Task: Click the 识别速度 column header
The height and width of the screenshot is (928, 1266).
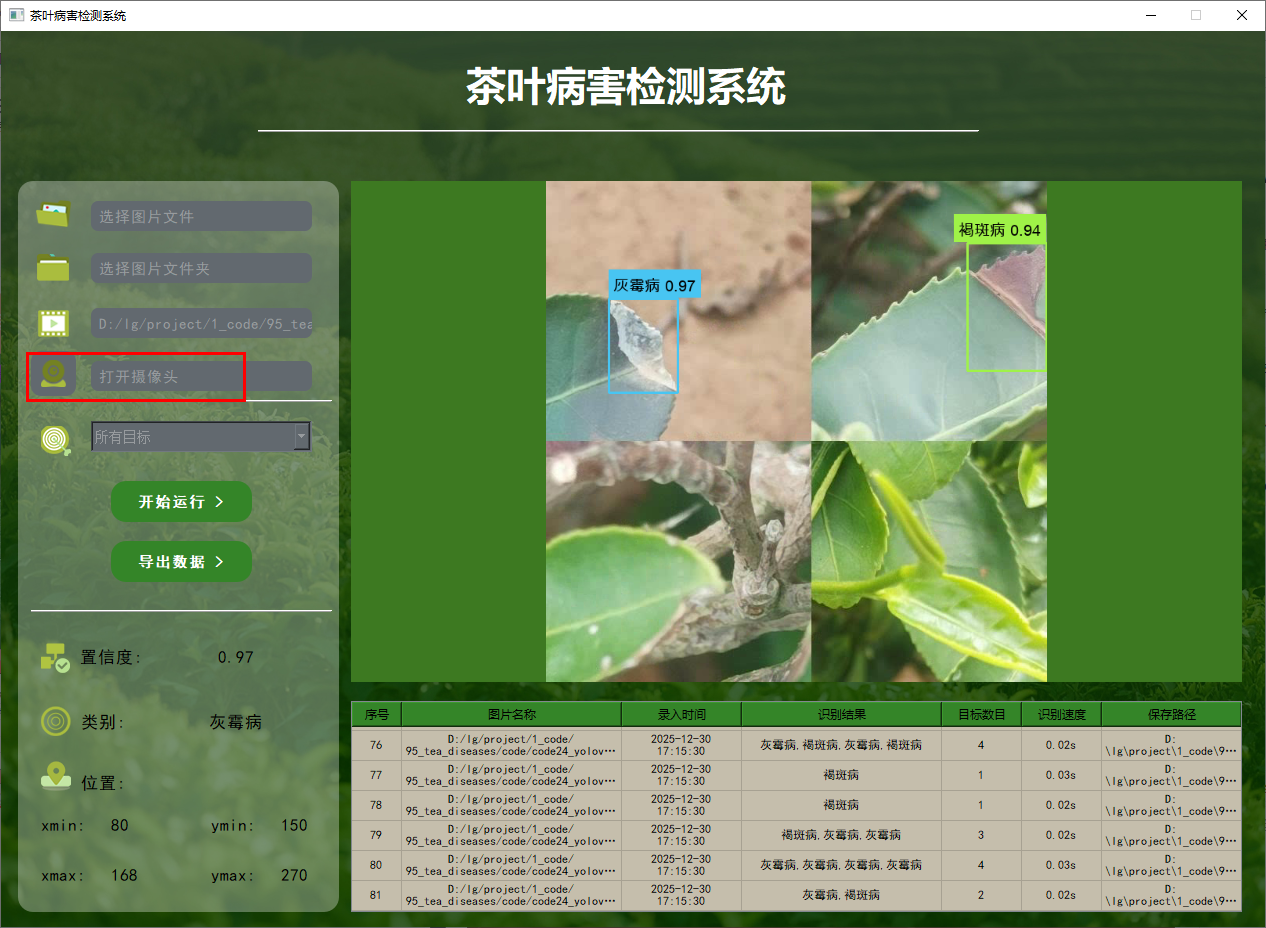Action: click(x=1061, y=714)
